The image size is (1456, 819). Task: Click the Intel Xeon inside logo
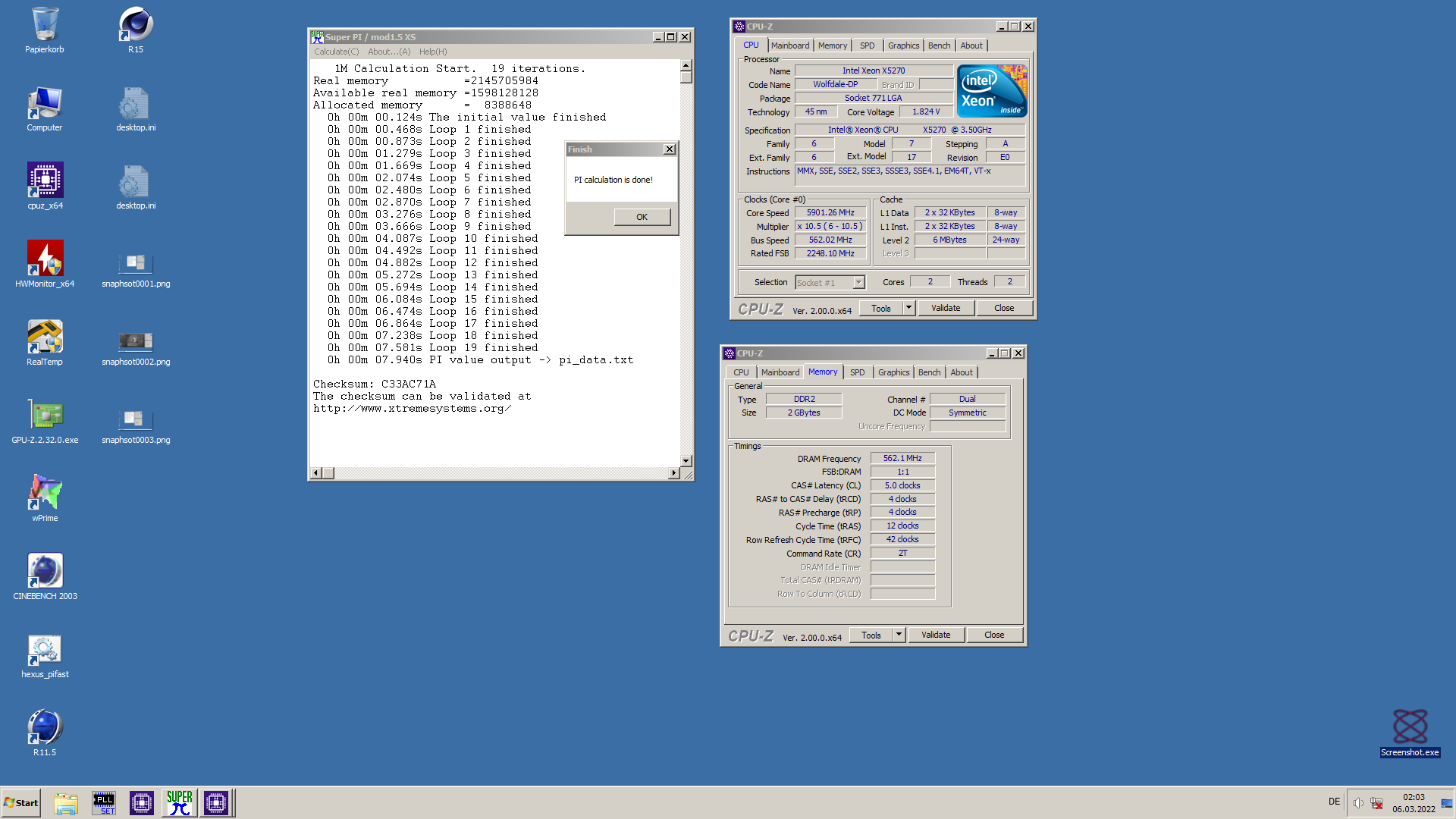tap(992, 91)
